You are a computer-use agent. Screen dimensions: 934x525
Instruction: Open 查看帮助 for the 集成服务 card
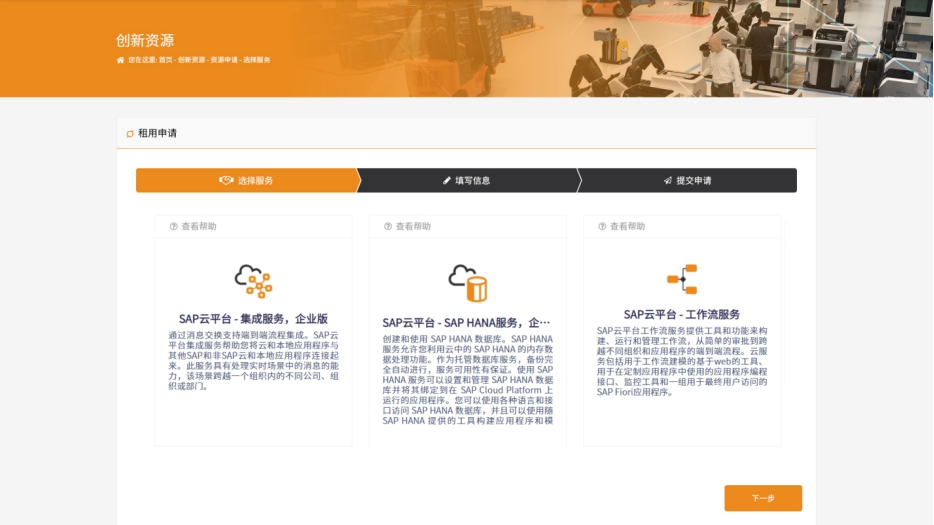(193, 226)
